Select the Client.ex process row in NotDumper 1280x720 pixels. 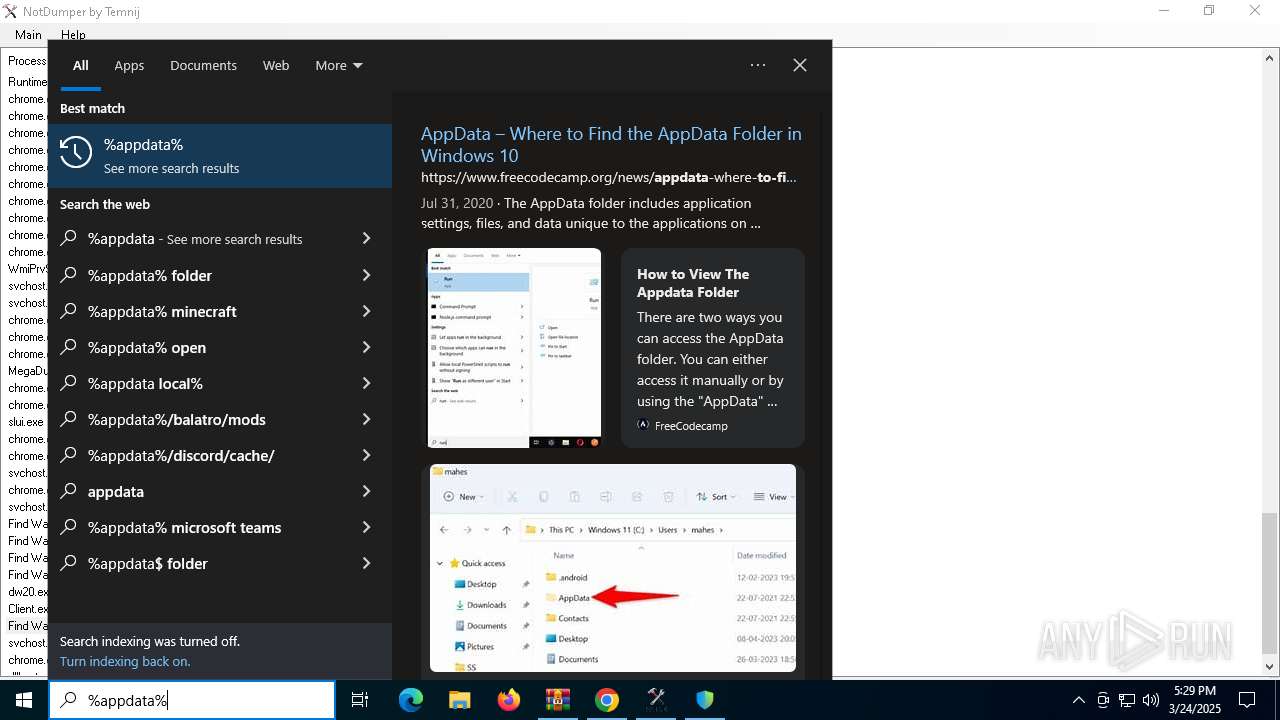27,609
